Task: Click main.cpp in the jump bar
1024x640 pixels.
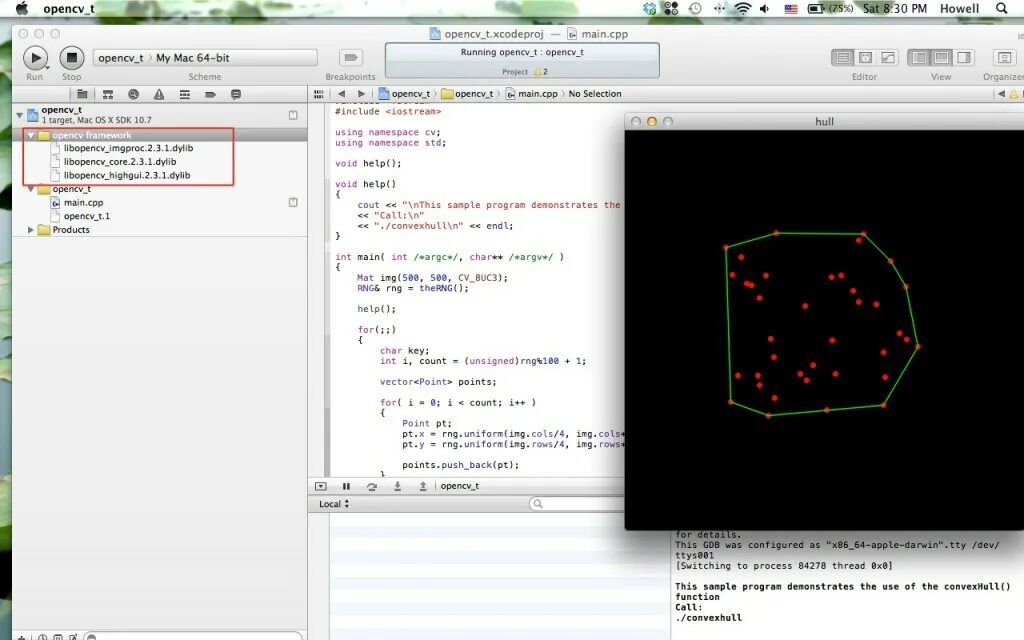Action: point(532,94)
